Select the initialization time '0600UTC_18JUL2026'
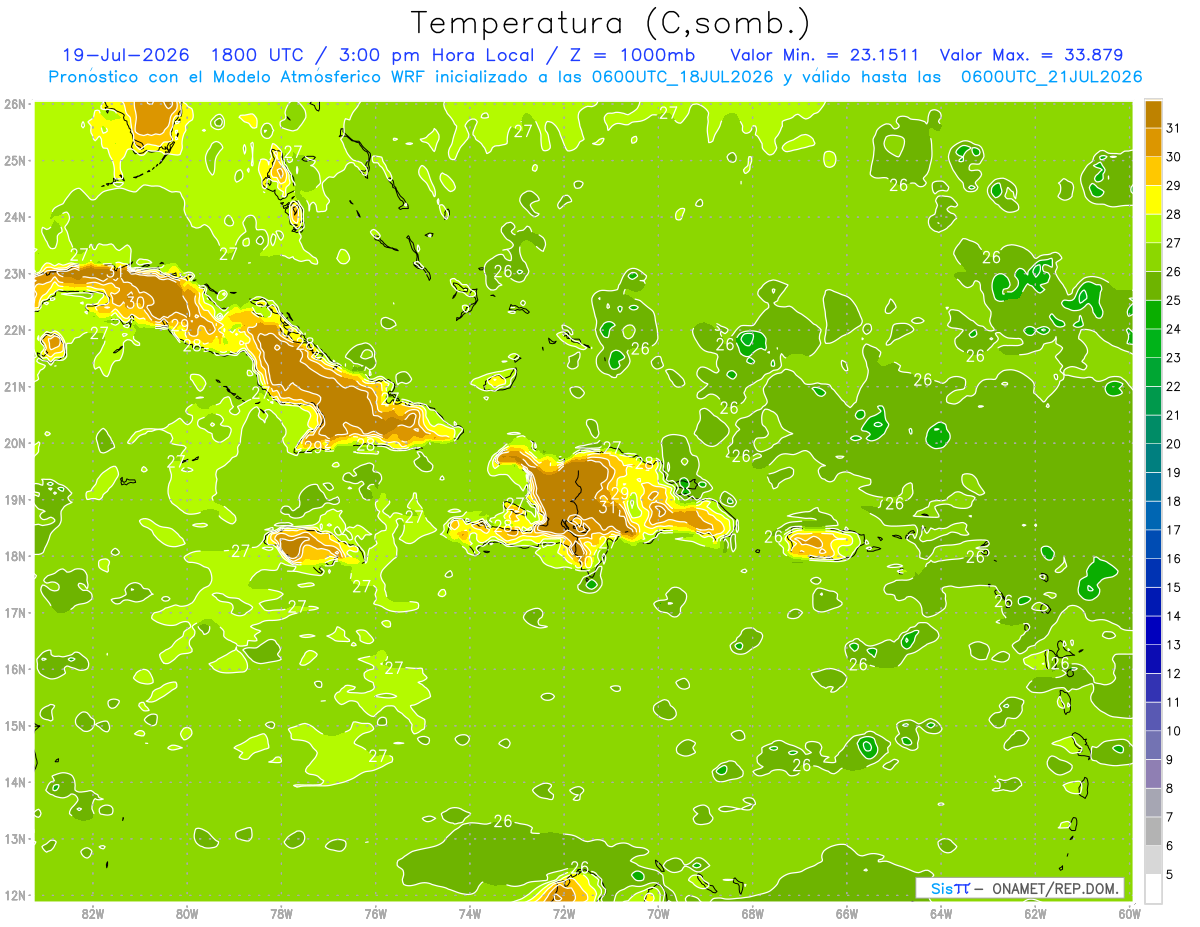Viewport: 1200px width, 927px height. click(683, 77)
